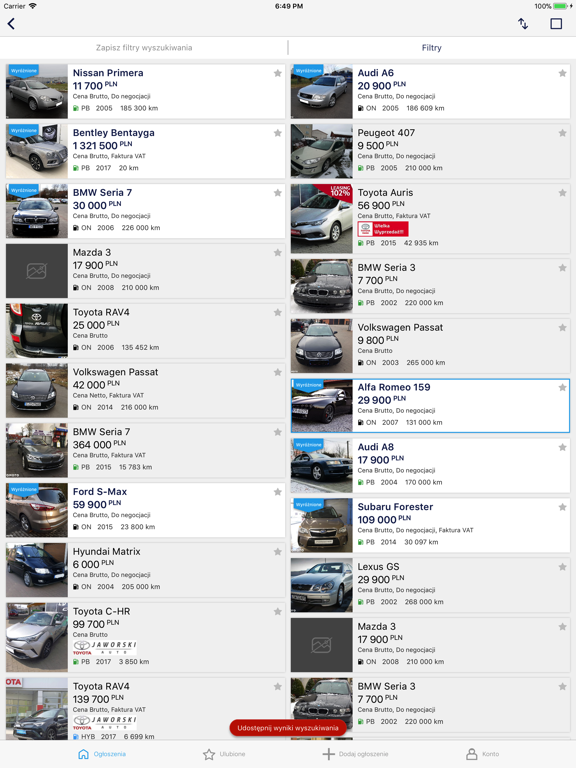The height and width of the screenshot is (768, 576).
Task: Select the price 59 900 PLN
Action: point(97,504)
